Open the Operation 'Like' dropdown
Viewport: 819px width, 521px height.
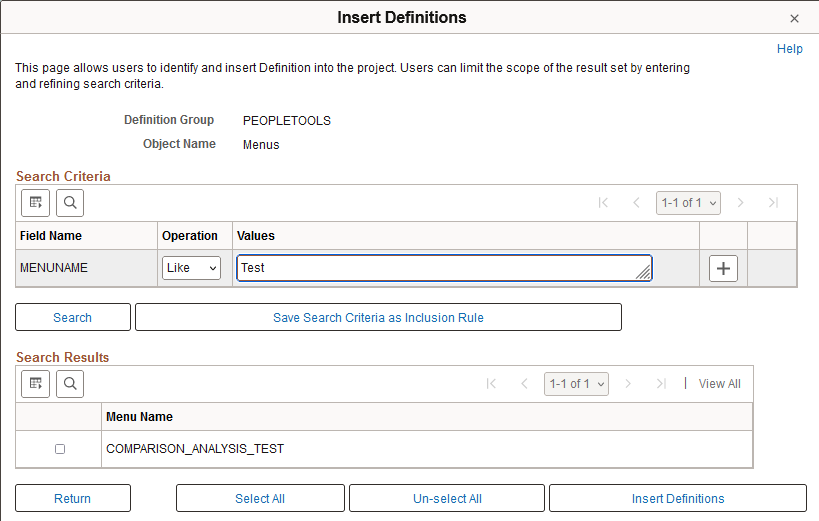click(191, 268)
